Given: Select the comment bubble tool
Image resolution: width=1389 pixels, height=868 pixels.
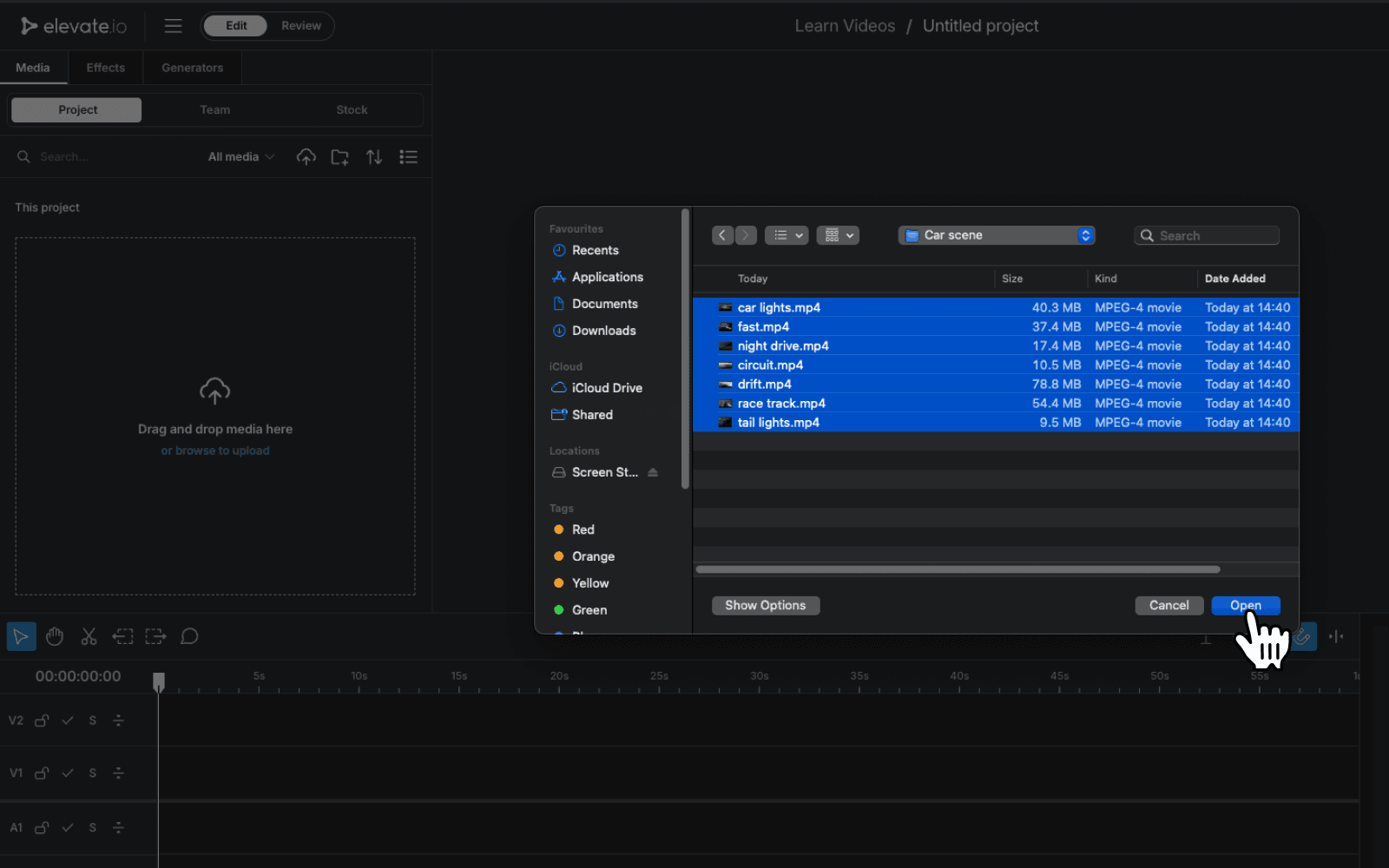Looking at the screenshot, I should point(189,636).
